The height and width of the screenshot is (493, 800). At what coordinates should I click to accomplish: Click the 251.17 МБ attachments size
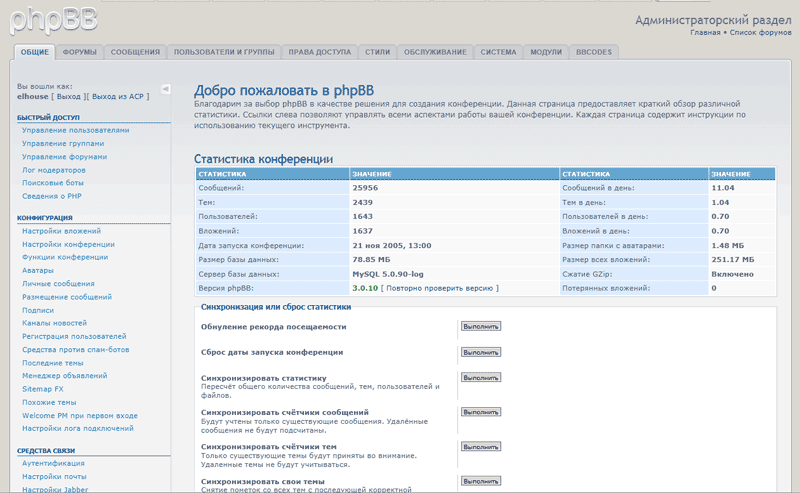pos(733,260)
